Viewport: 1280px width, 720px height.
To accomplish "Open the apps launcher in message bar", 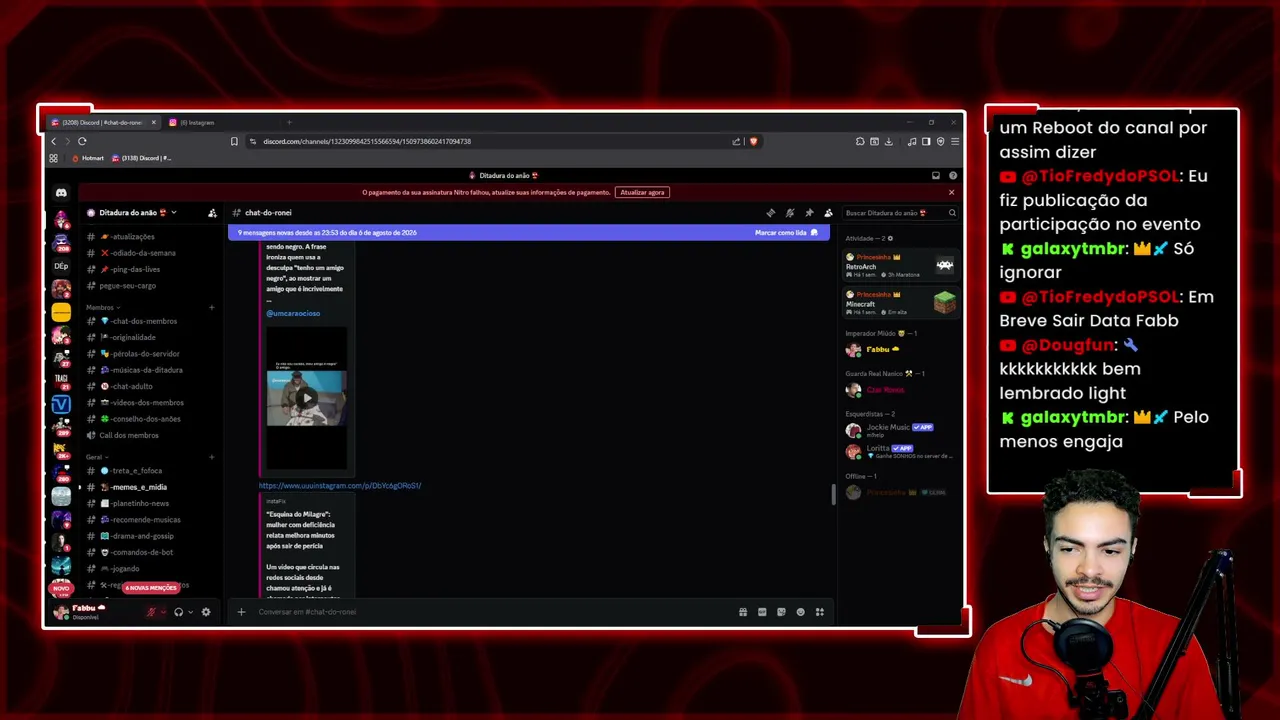I will click(x=820, y=612).
